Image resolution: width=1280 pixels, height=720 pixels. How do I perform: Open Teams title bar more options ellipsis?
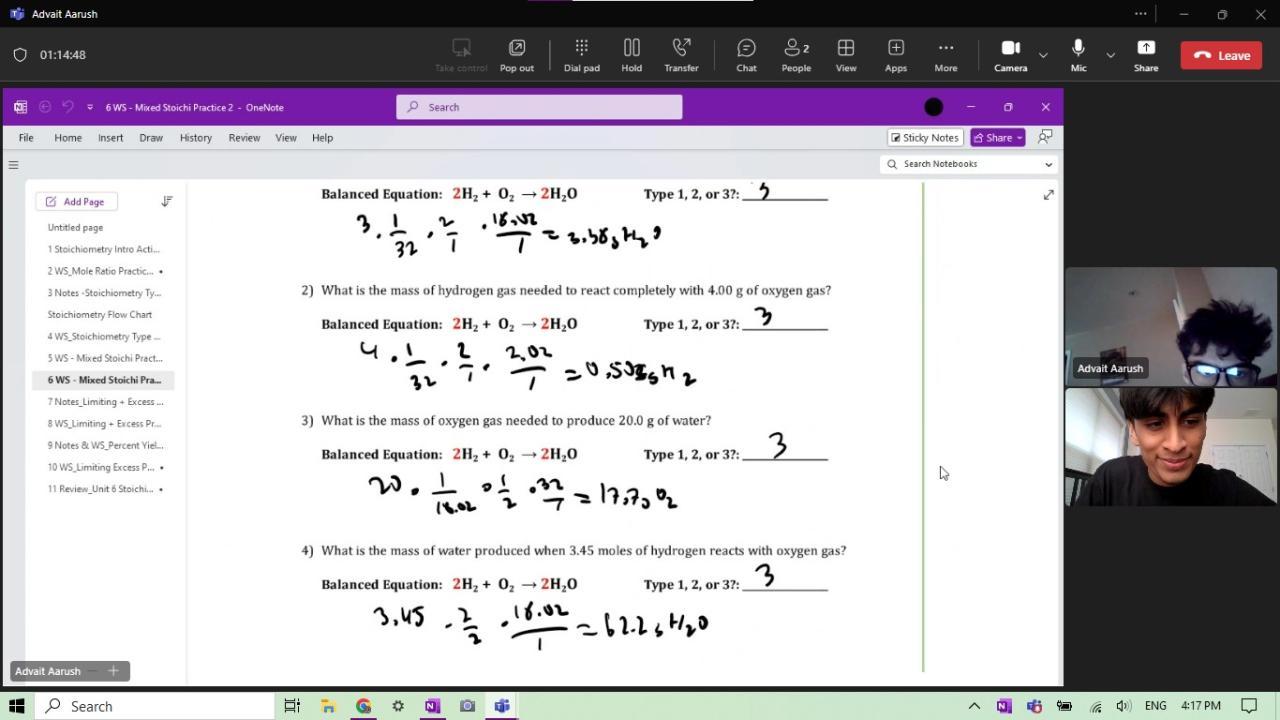point(1141,14)
